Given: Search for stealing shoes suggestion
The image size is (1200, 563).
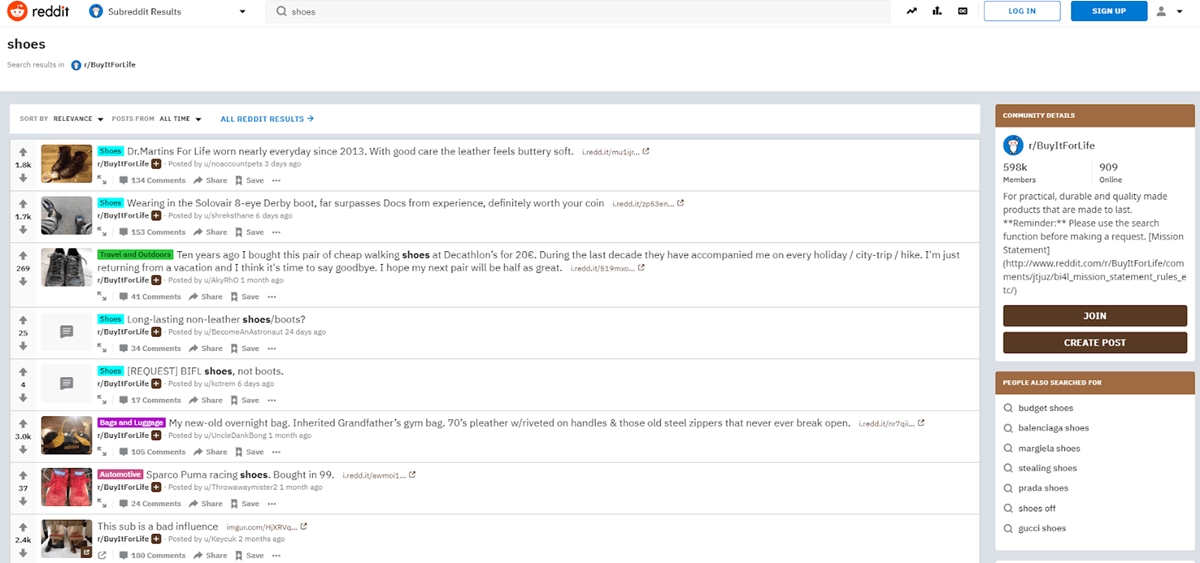Looking at the screenshot, I should pos(1047,468).
